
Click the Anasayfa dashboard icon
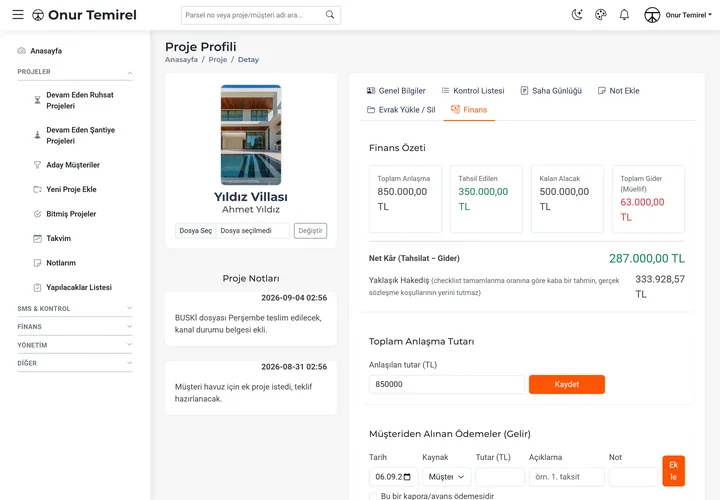(x=22, y=51)
